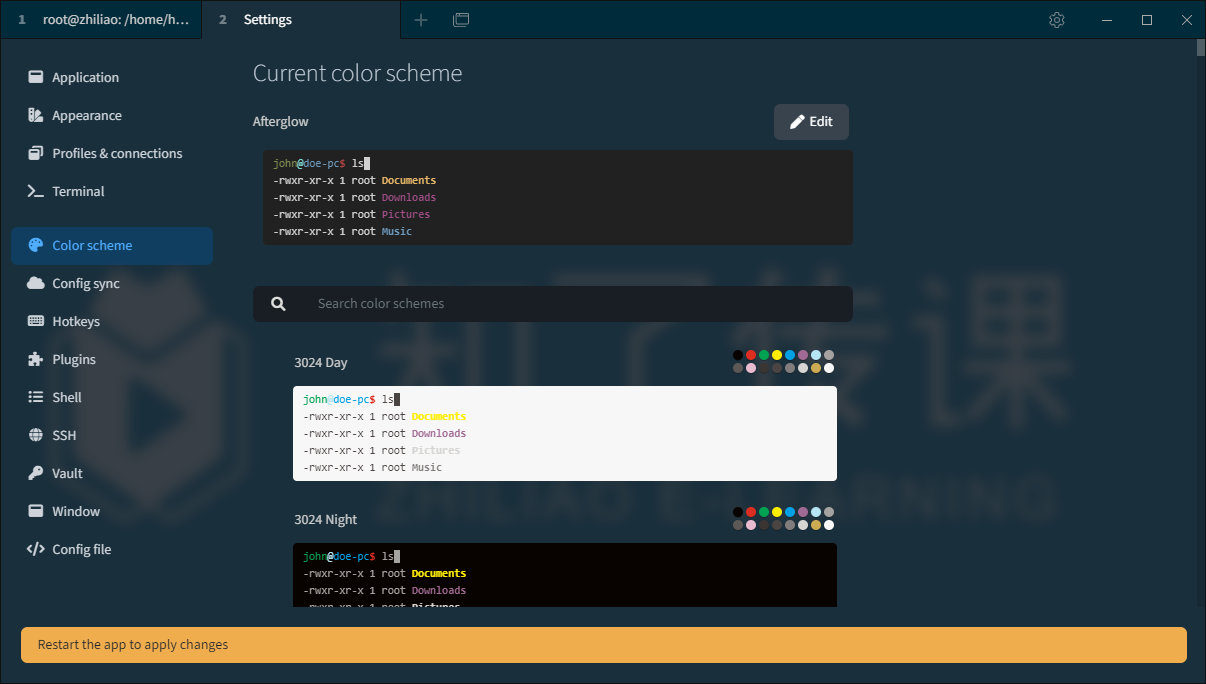Screen dimensions: 1206x684
Task: Go to SSH settings
Action: pyautogui.click(x=64, y=435)
